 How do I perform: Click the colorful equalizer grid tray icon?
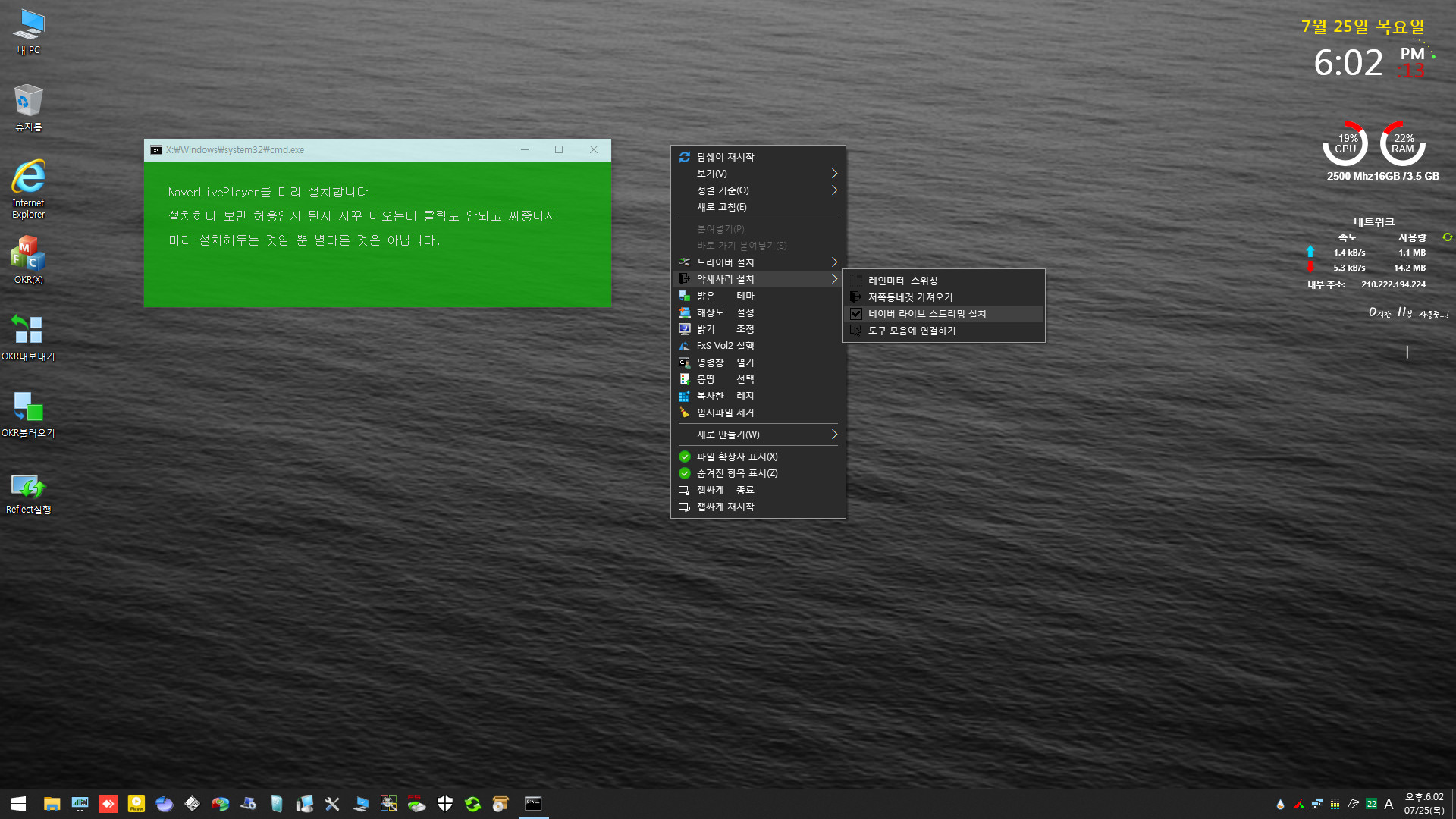[x=1335, y=805]
